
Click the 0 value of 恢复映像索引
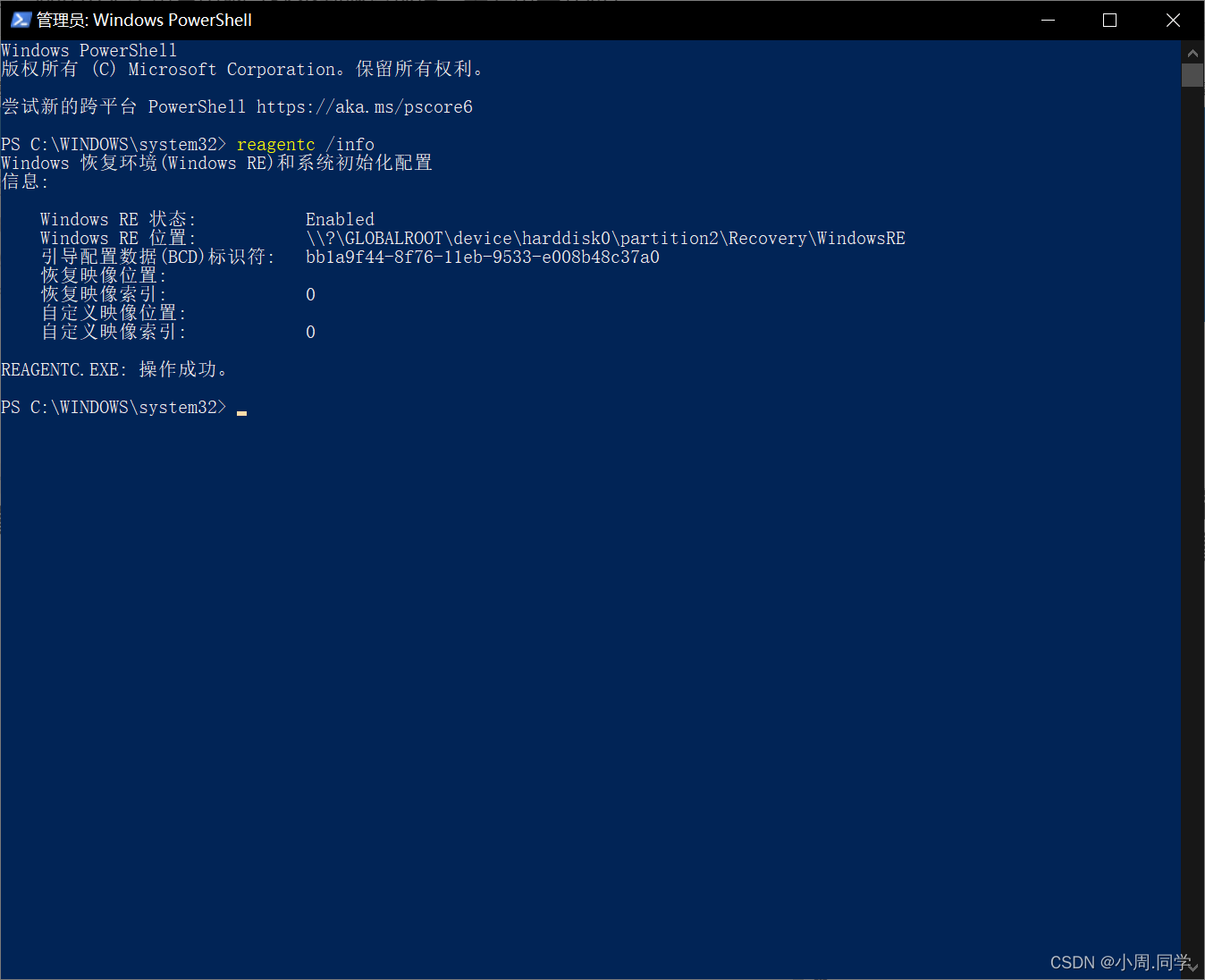[310, 294]
